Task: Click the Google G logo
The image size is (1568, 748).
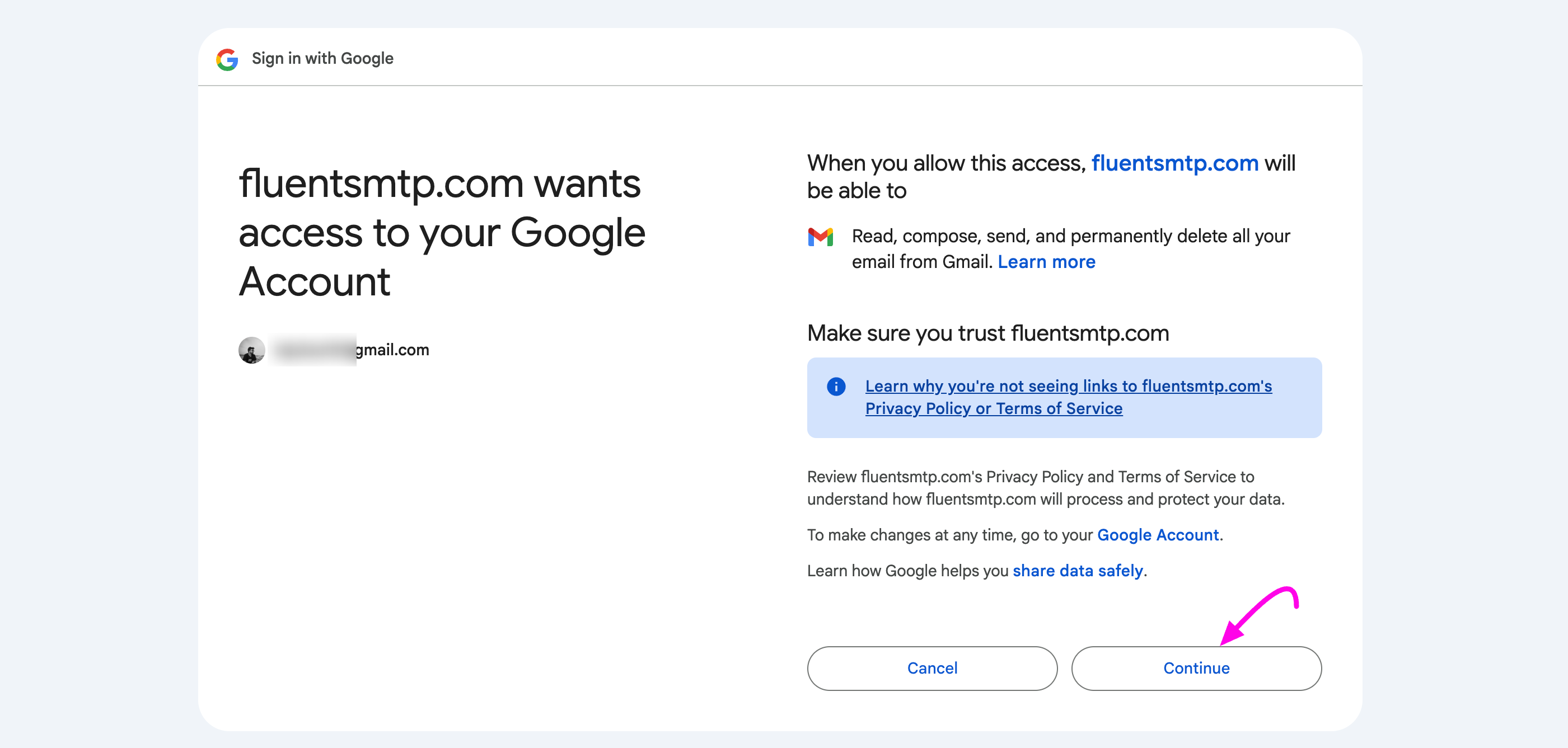Action: (227, 59)
